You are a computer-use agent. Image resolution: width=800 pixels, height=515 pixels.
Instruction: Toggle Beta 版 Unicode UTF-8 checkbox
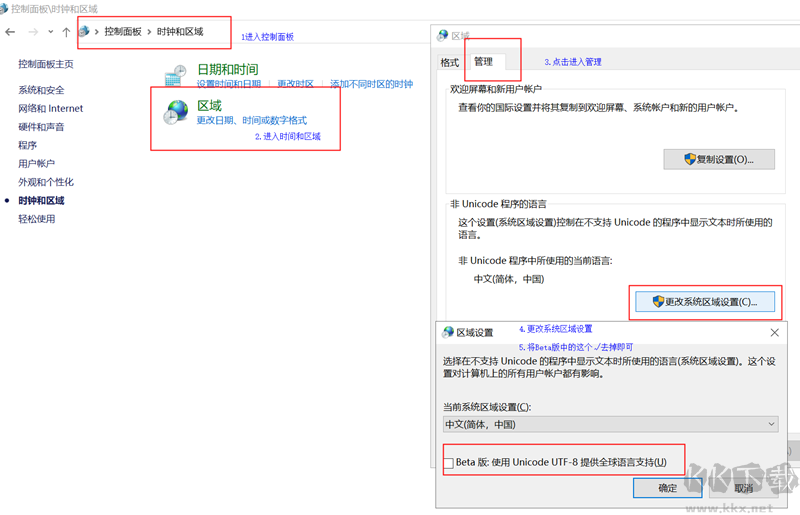tap(449, 463)
